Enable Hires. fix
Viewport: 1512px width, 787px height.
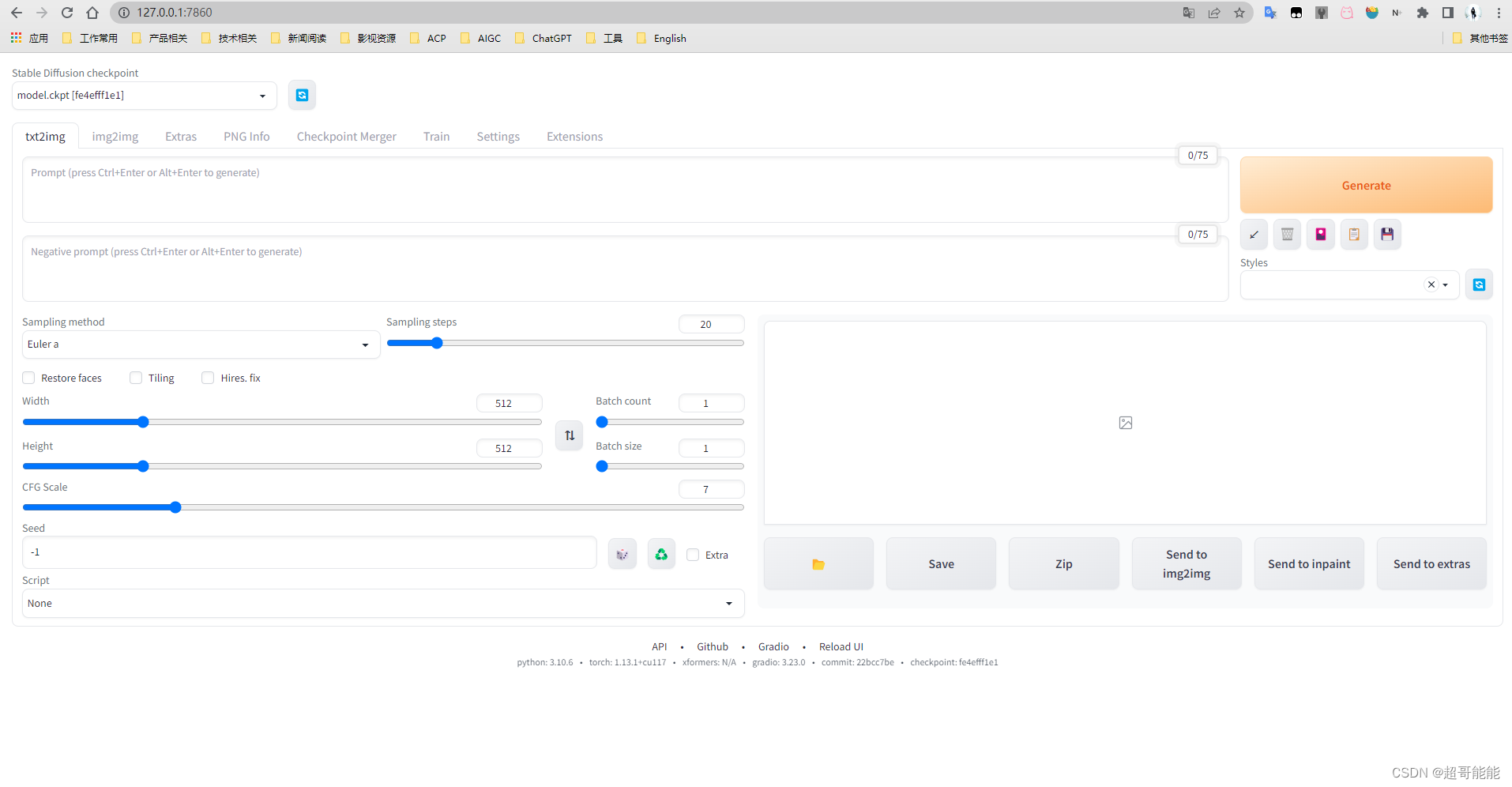[208, 378]
